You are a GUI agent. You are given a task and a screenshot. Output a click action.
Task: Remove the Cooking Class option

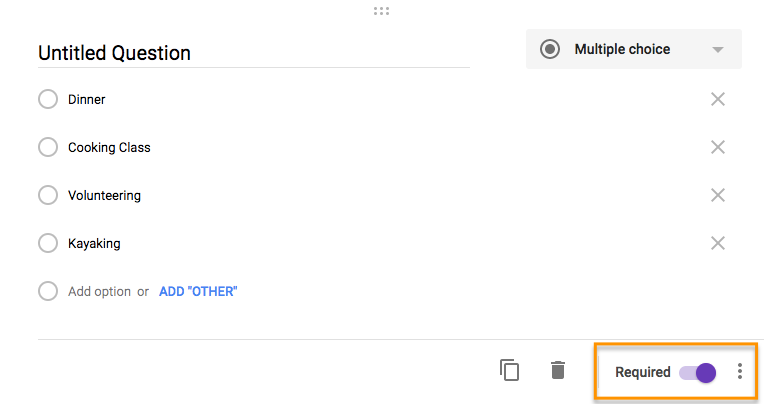coord(717,147)
